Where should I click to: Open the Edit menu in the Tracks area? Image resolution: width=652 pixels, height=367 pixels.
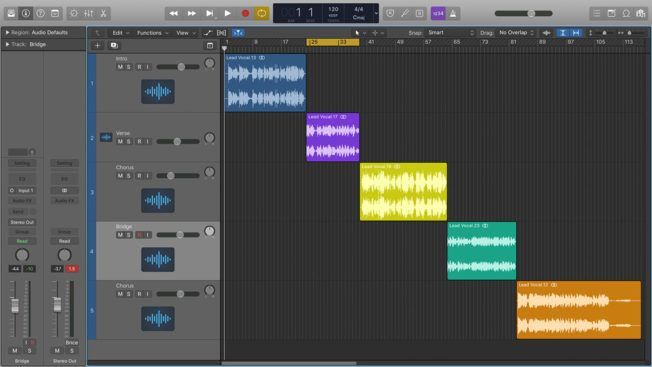pos(120,33)
